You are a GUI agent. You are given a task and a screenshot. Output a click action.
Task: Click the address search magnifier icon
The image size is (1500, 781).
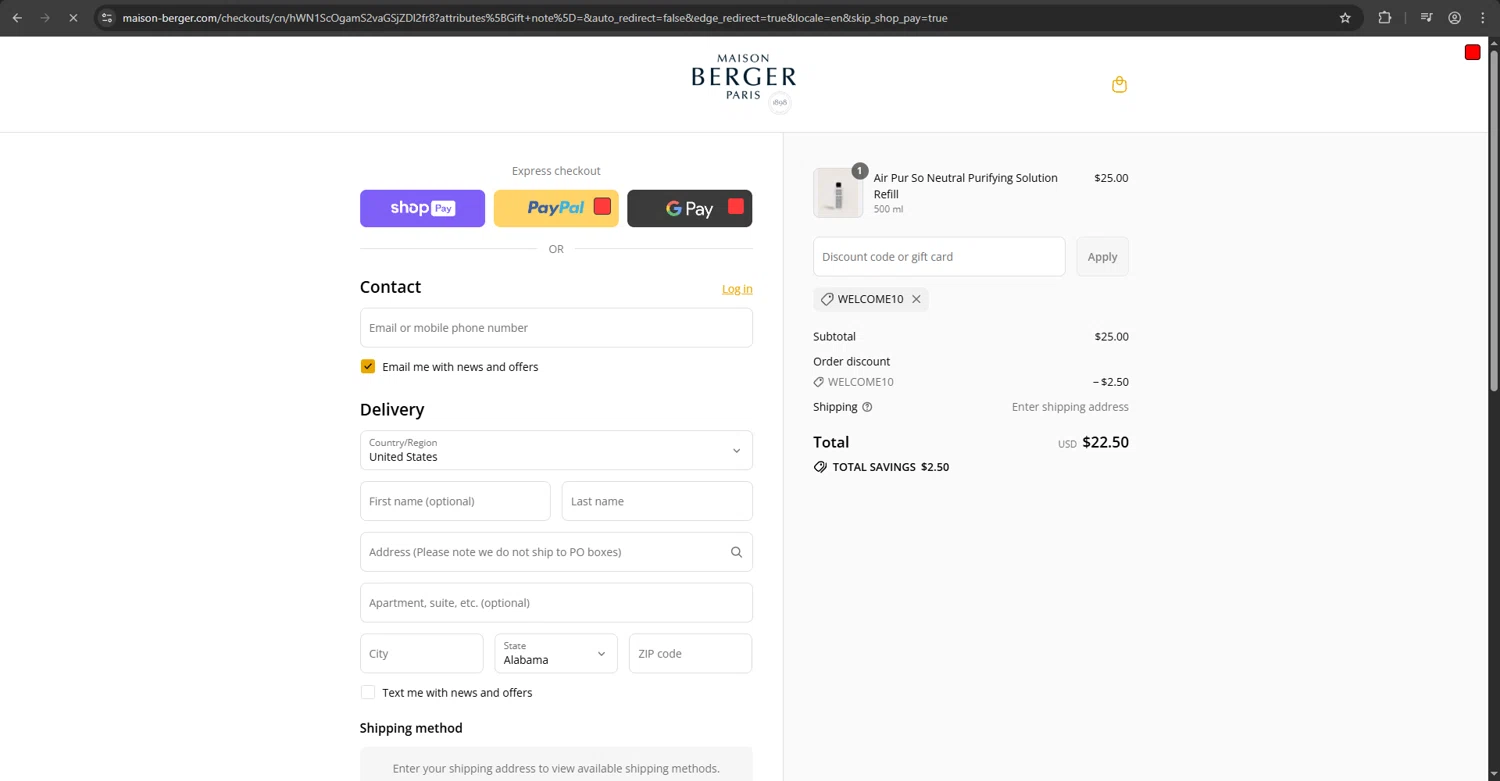pyautogui.click(x=737, y=552)
